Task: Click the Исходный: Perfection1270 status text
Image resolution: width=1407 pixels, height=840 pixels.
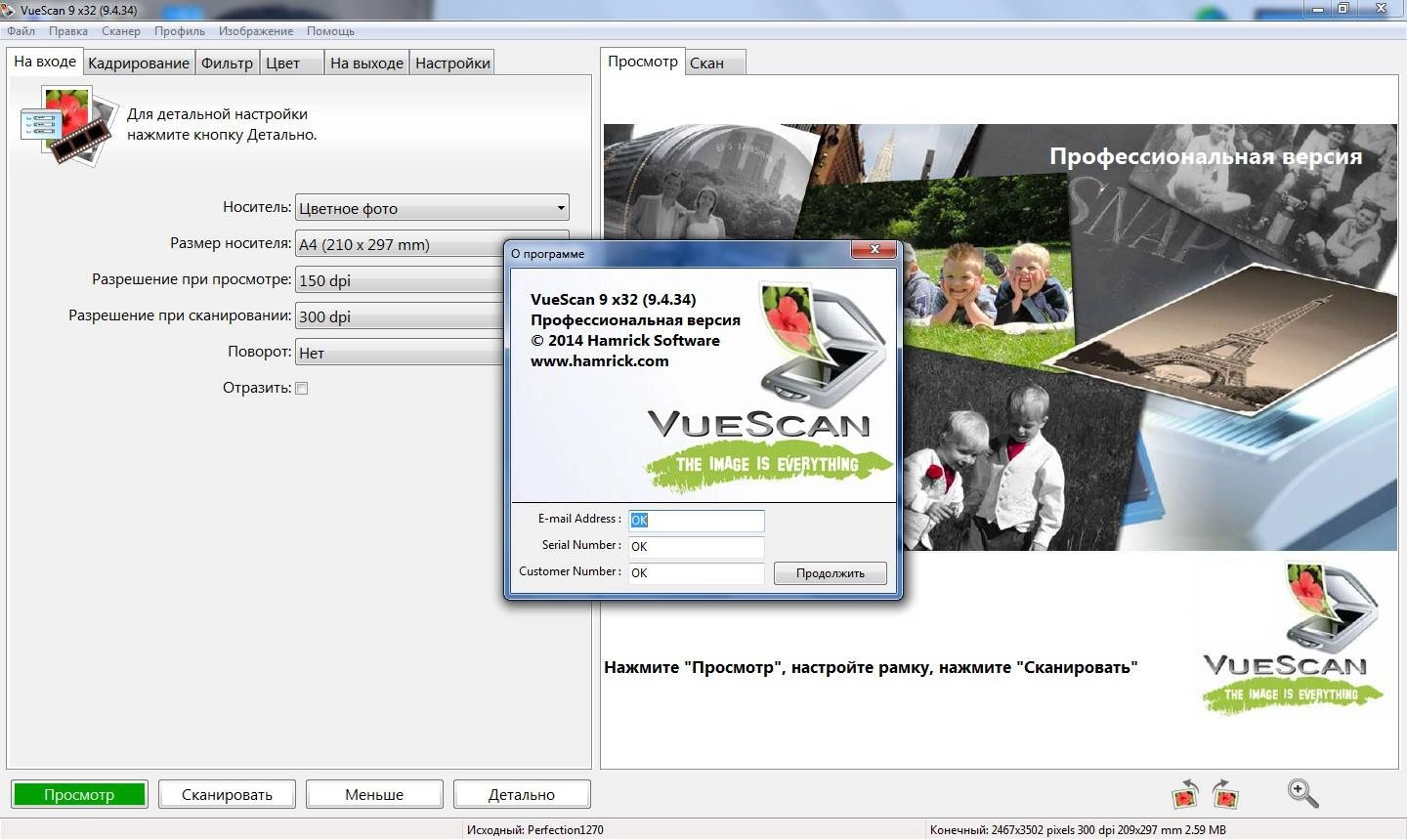Action: coord(535,830)
